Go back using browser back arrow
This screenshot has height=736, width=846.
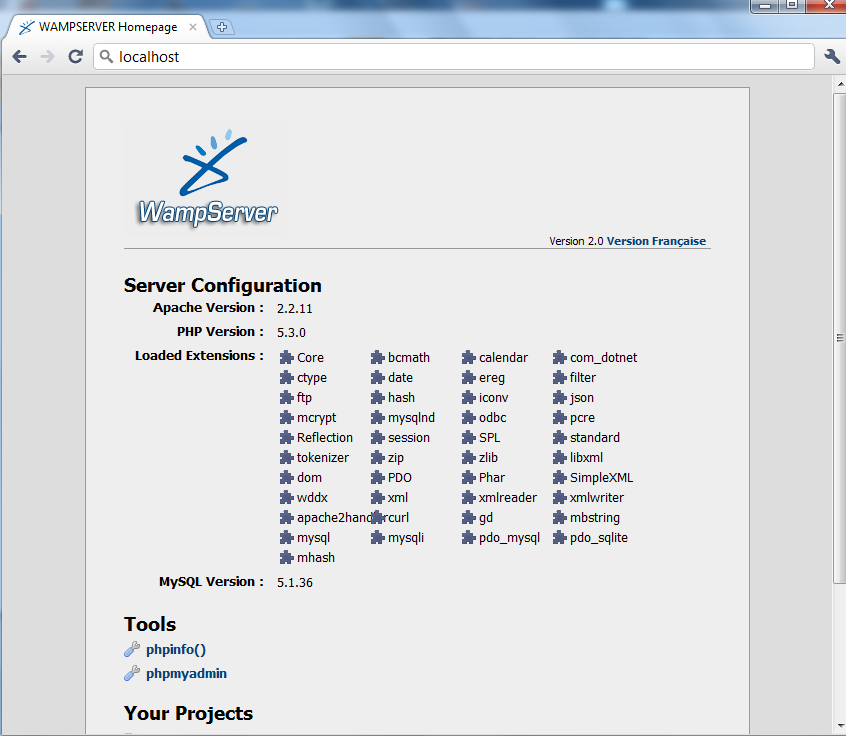click(x=19, y=57)
